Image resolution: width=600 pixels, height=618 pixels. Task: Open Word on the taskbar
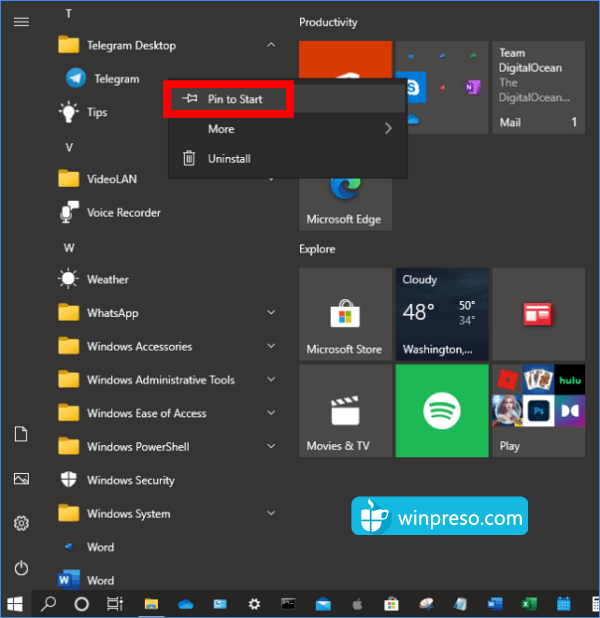(x=495, y=604)
